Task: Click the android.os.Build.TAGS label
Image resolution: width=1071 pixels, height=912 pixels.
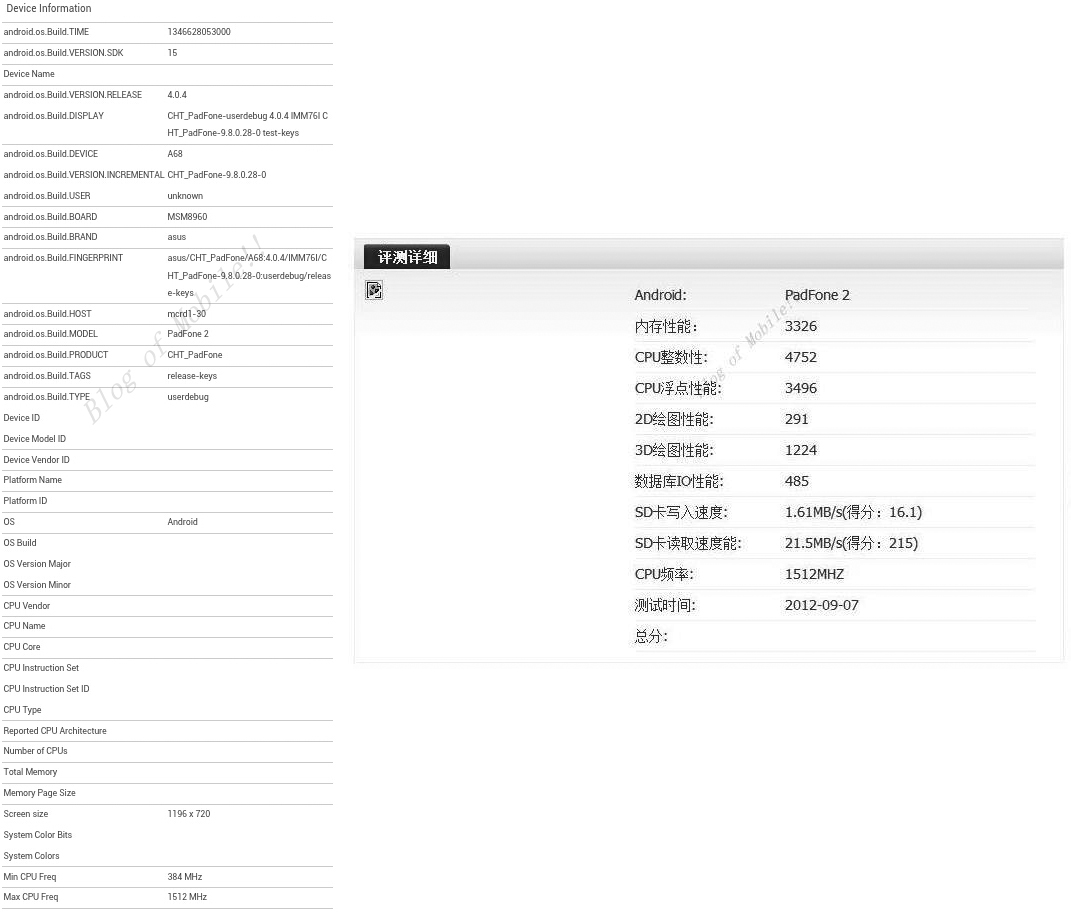Action: tap(46, 376)
